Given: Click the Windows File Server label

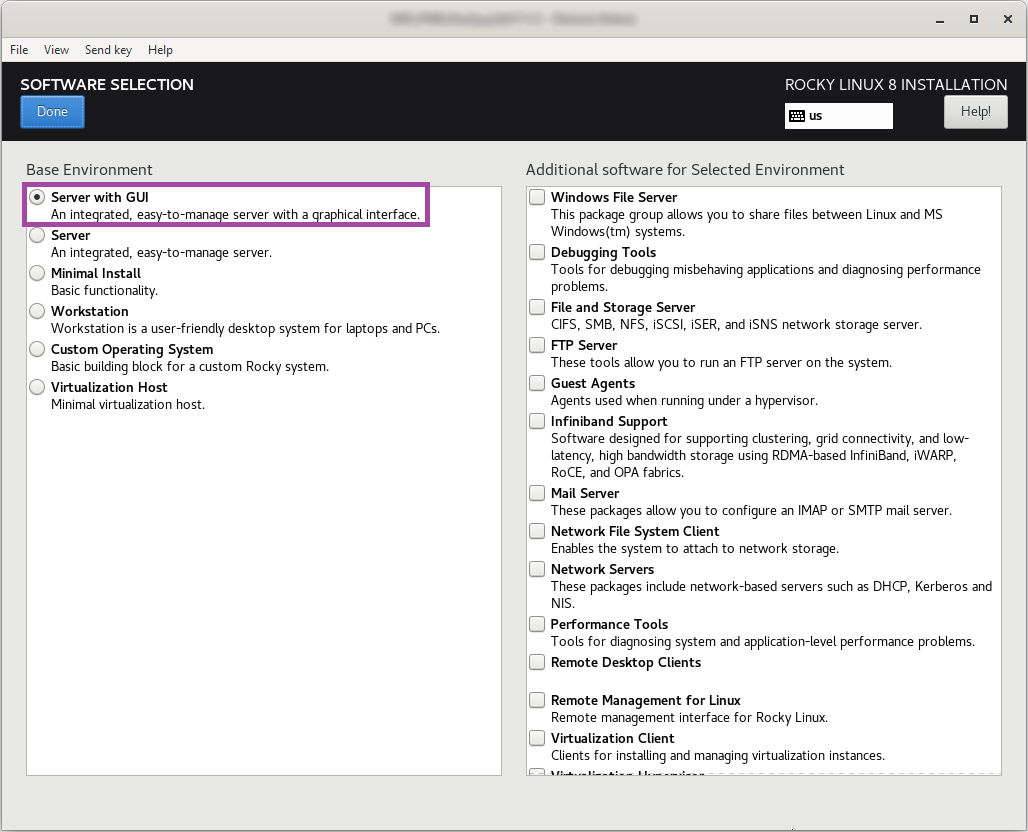Looking at the screenshot, I should tap(614, 197).
